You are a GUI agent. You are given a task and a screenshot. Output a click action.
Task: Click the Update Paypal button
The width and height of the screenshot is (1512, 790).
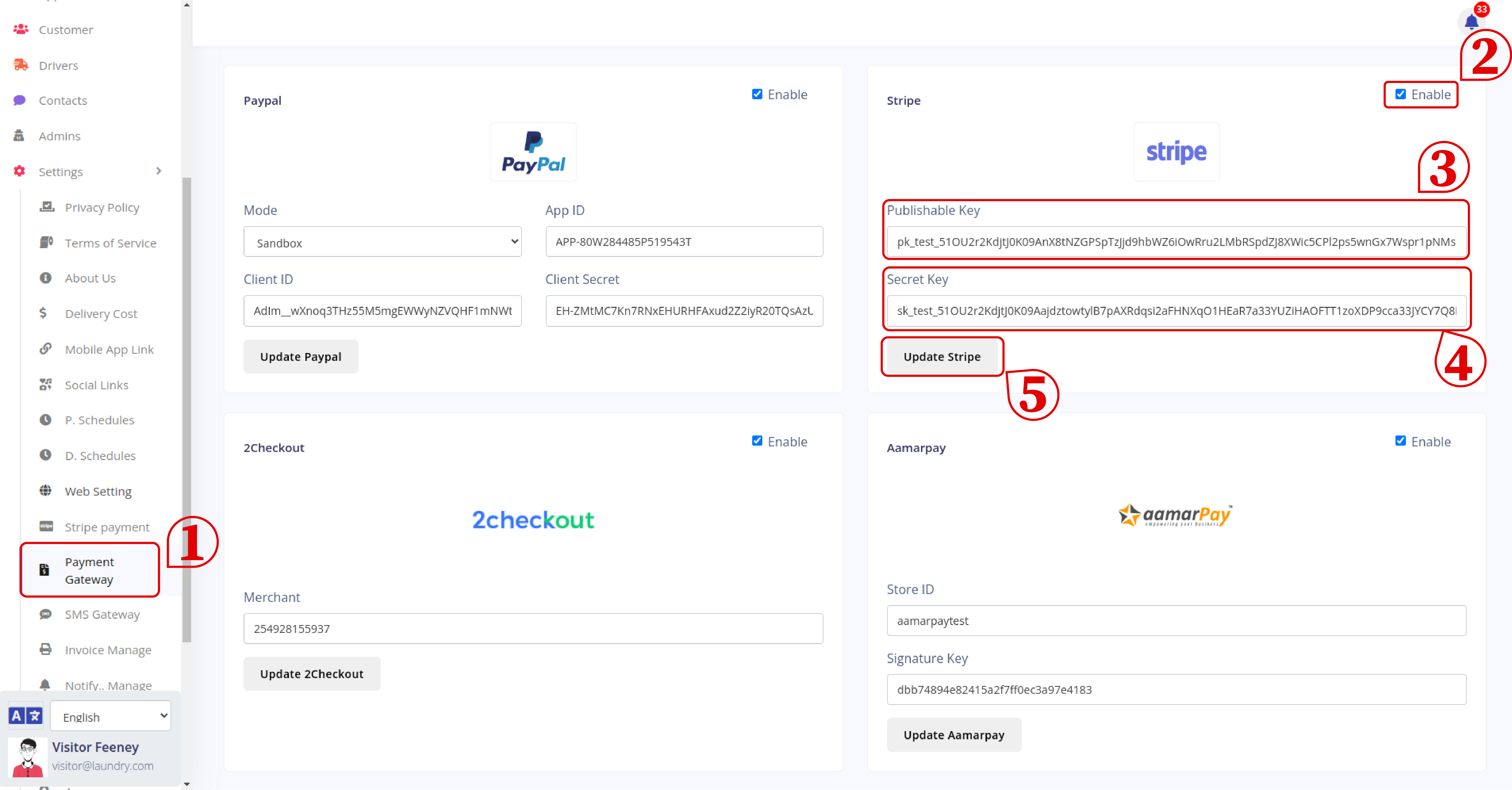point(301,357)
